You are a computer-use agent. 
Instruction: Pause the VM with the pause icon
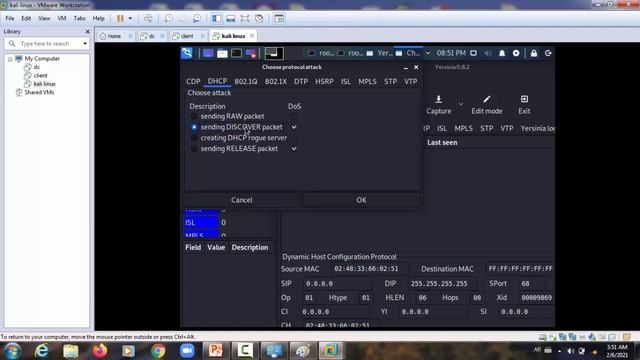point(120,18)
